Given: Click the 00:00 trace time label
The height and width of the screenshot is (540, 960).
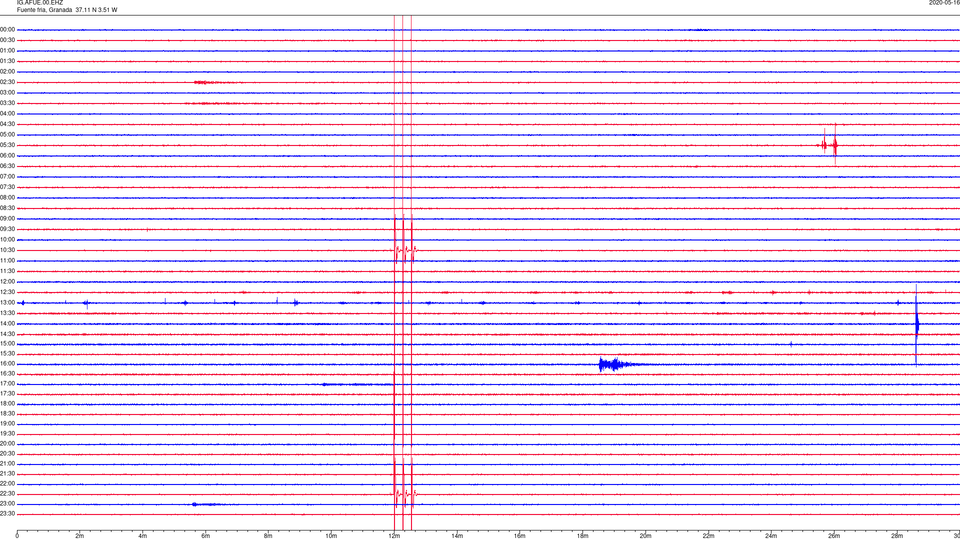Looking at the screenshot, I should pyautogui.click(x=7, y=29).
